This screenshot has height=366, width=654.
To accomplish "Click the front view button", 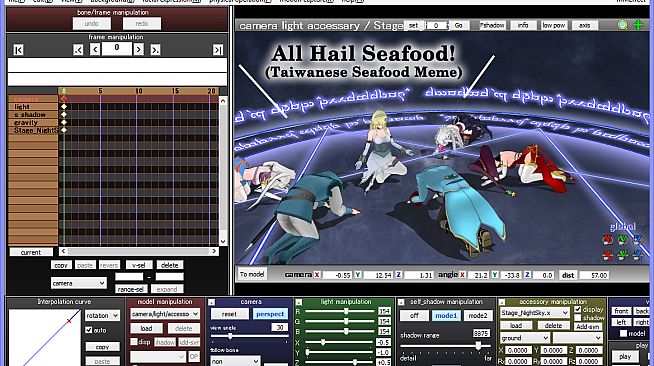I will click(x=621, y=311).
